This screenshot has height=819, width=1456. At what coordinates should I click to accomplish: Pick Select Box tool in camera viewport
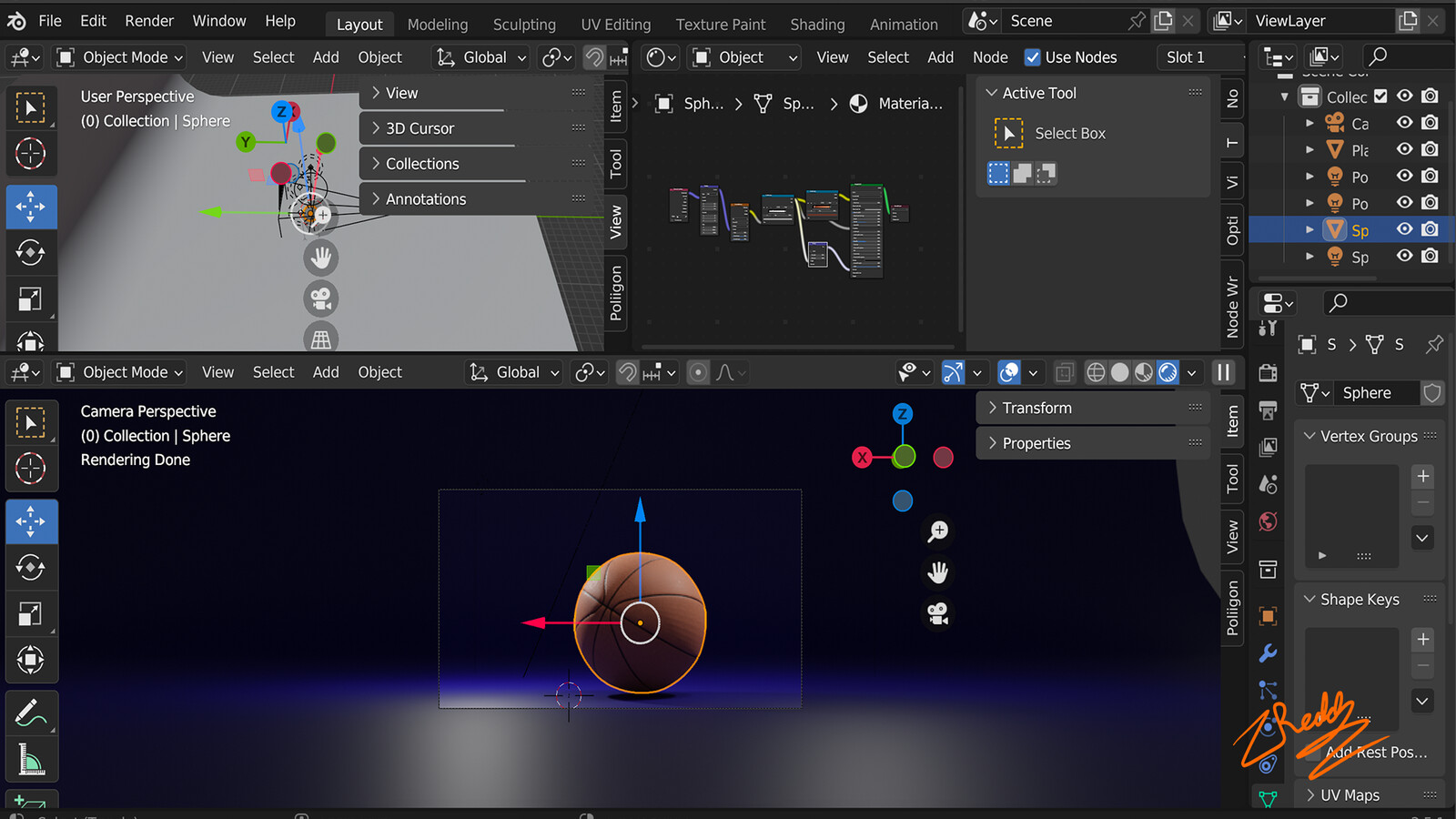click(31, 423)
